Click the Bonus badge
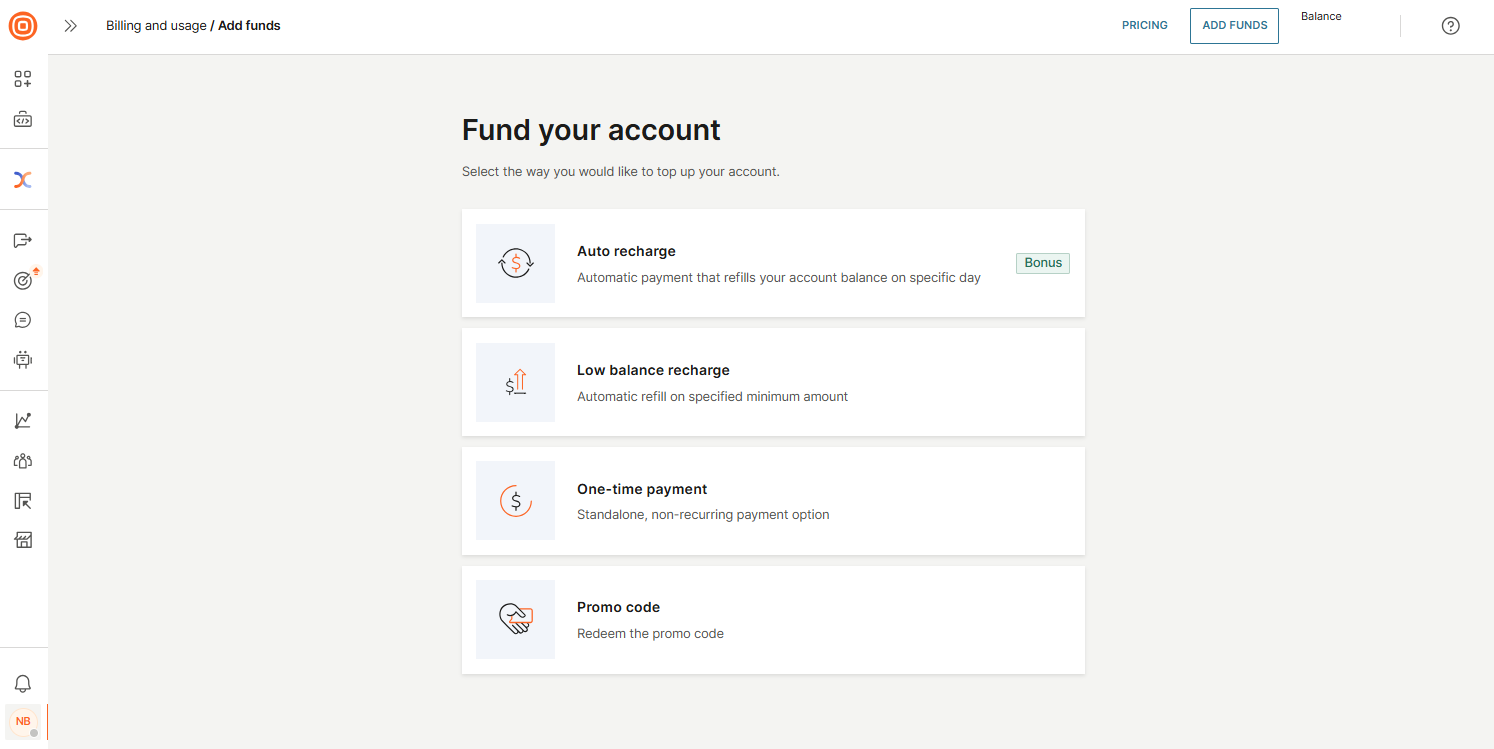 pyautogui.click(x=1043, y=263)
